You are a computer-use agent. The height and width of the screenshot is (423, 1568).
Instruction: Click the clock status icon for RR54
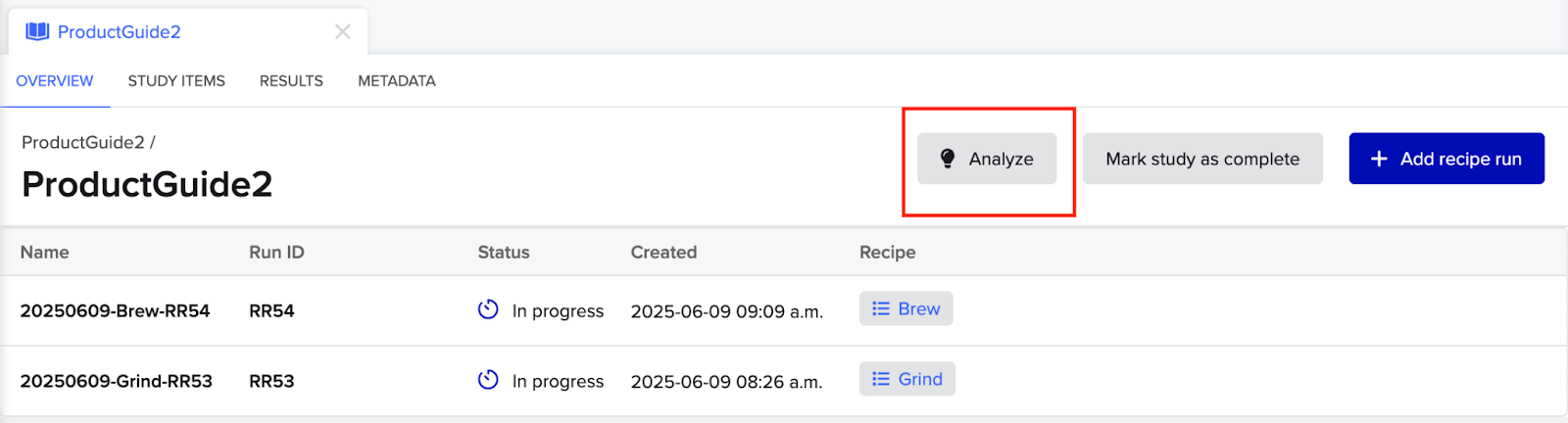pyautogui.click(x=488, y=309)
